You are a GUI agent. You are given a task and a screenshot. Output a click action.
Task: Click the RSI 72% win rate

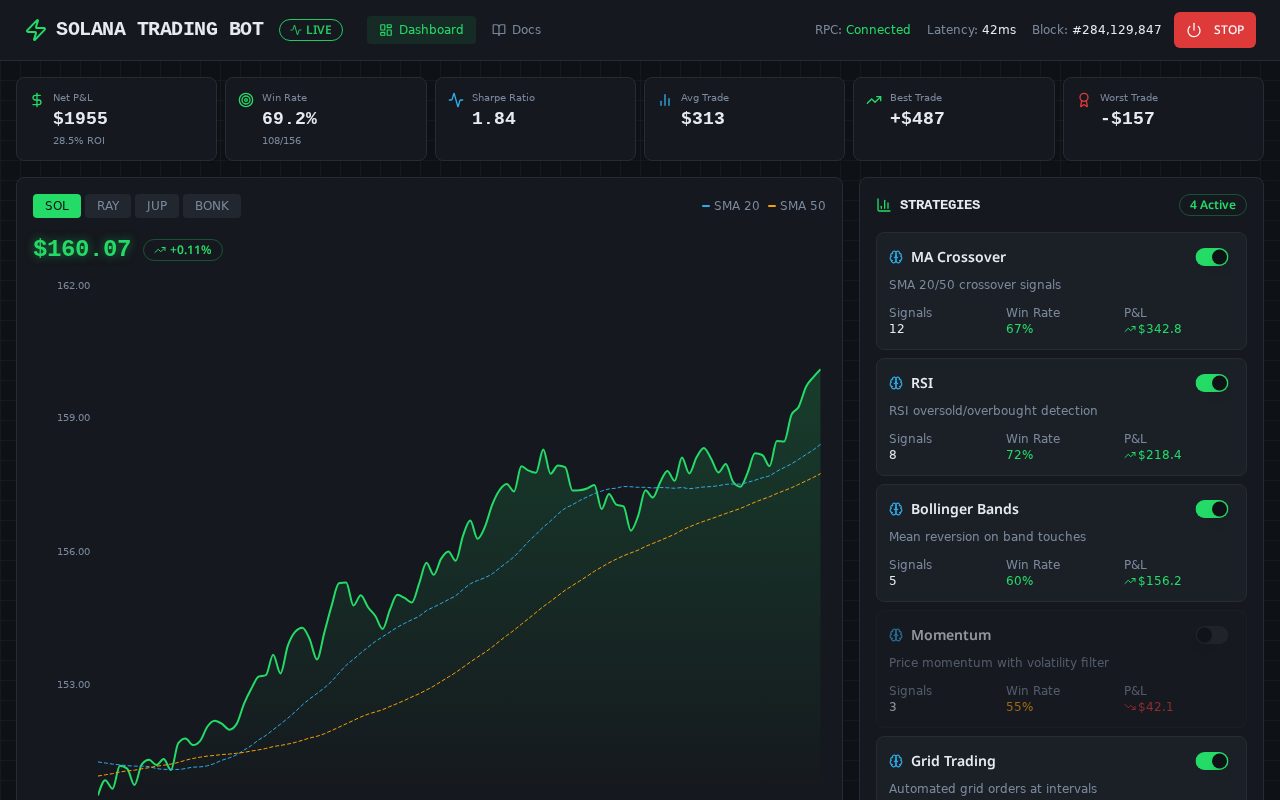pos(1020,455)
